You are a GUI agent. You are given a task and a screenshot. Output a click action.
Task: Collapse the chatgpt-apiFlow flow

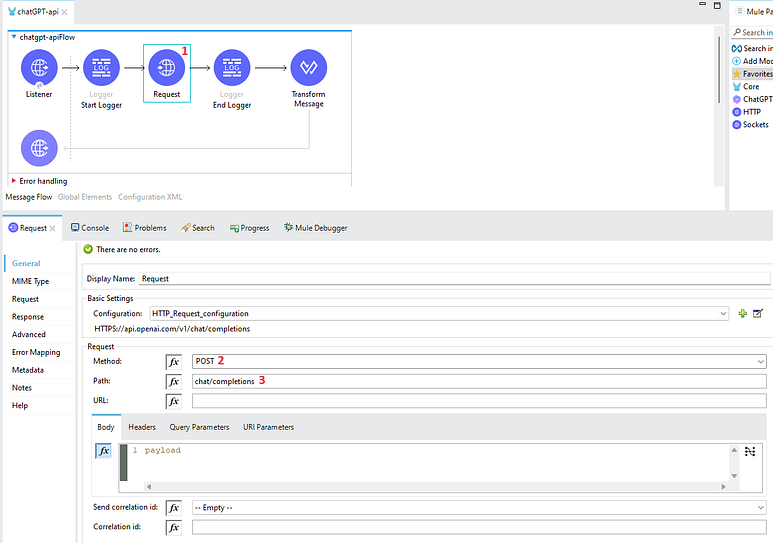click(x=13, y=37)
